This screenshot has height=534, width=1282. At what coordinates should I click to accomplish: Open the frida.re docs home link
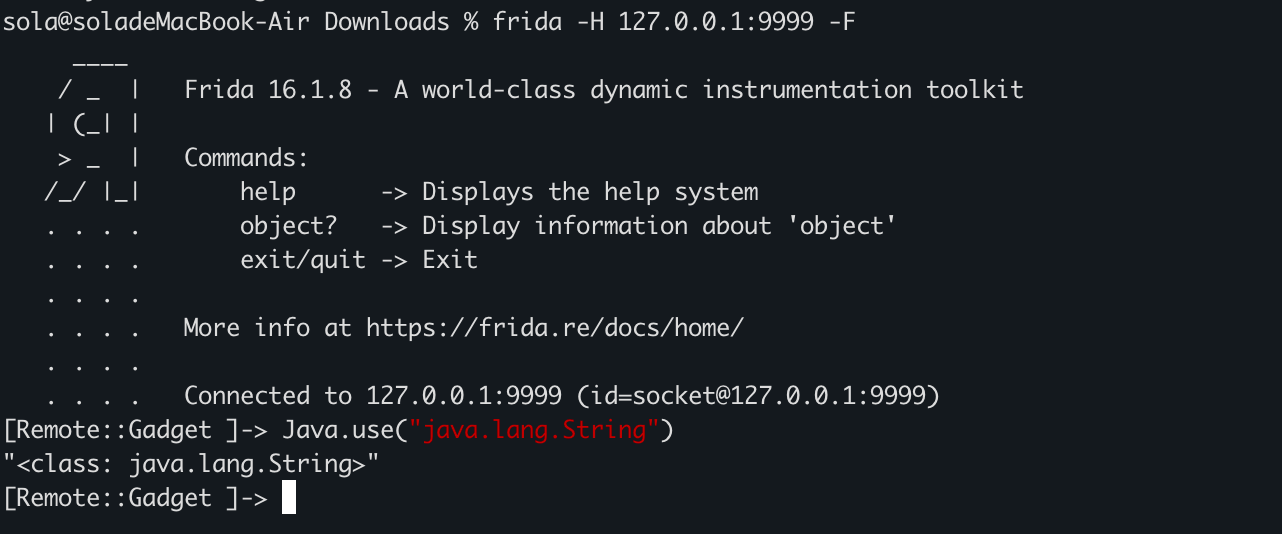[554, 328]
